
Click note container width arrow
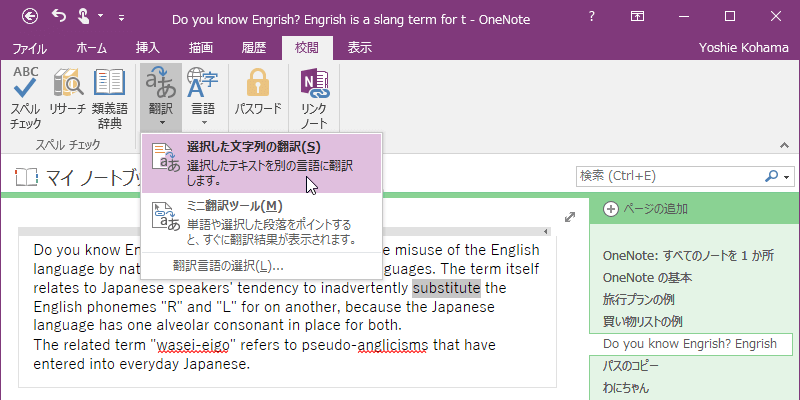pos(546,232)
